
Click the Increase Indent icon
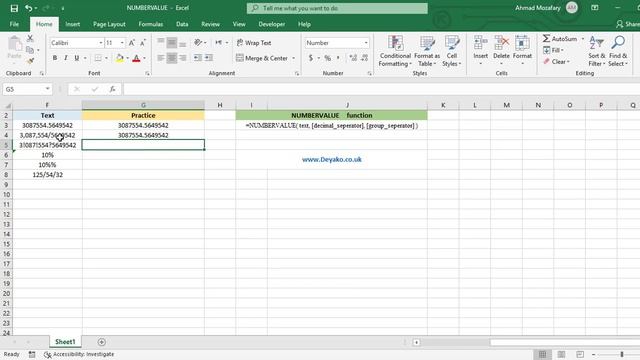pyautogui.click(x=209, y=58)
